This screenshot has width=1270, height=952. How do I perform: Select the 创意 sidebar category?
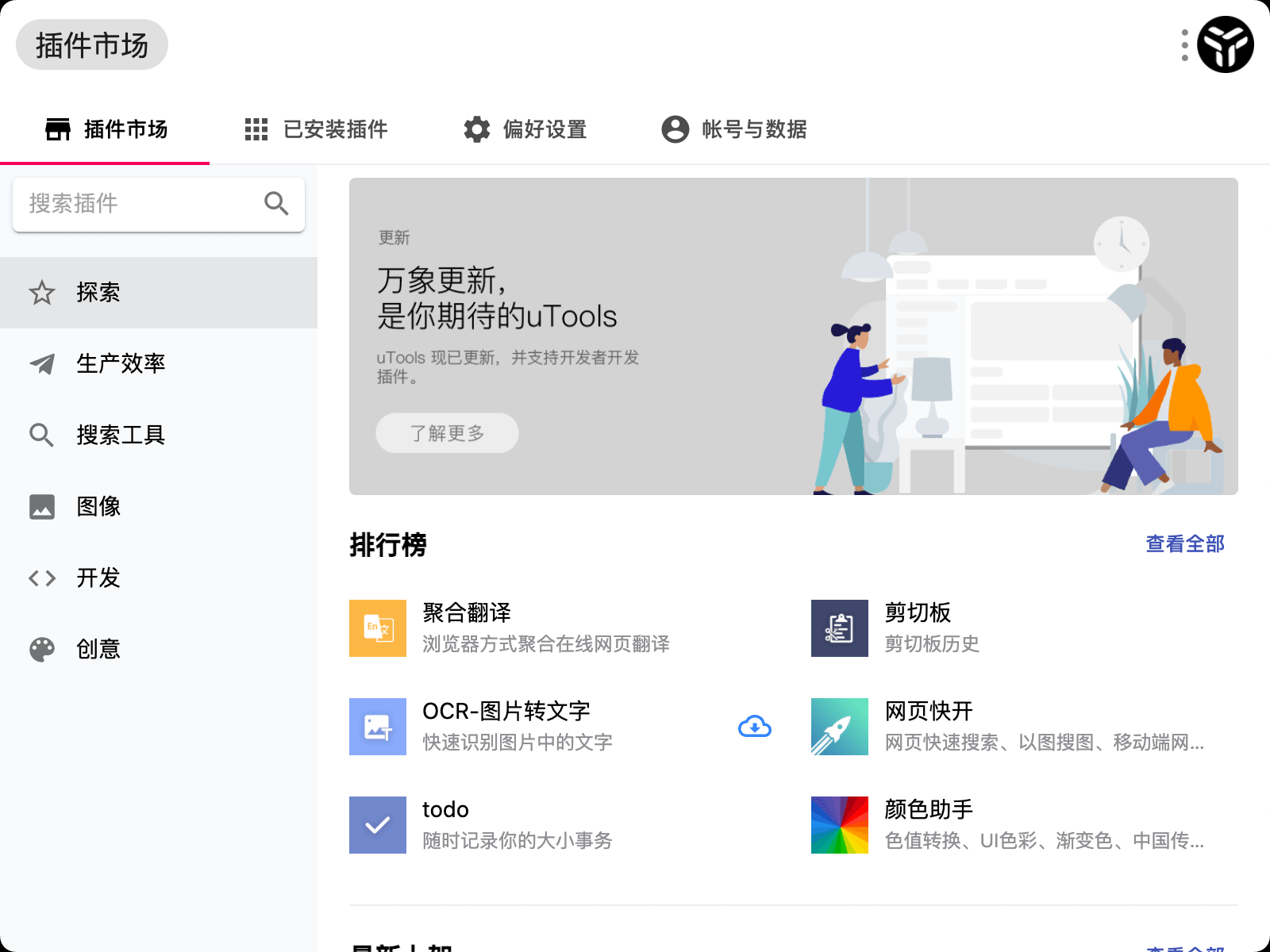(x=159, y=650)
